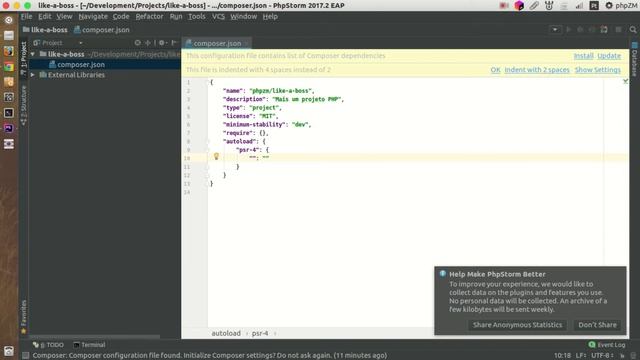The height and width of the screenshot is (360, 640).
Task: Open the File menu
Action: (27, 16)
